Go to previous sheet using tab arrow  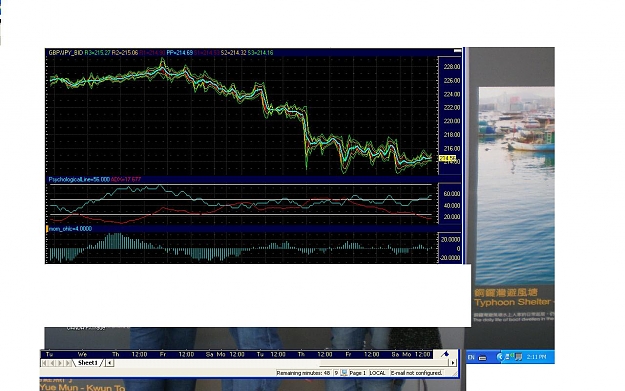(x=52, y=363)
